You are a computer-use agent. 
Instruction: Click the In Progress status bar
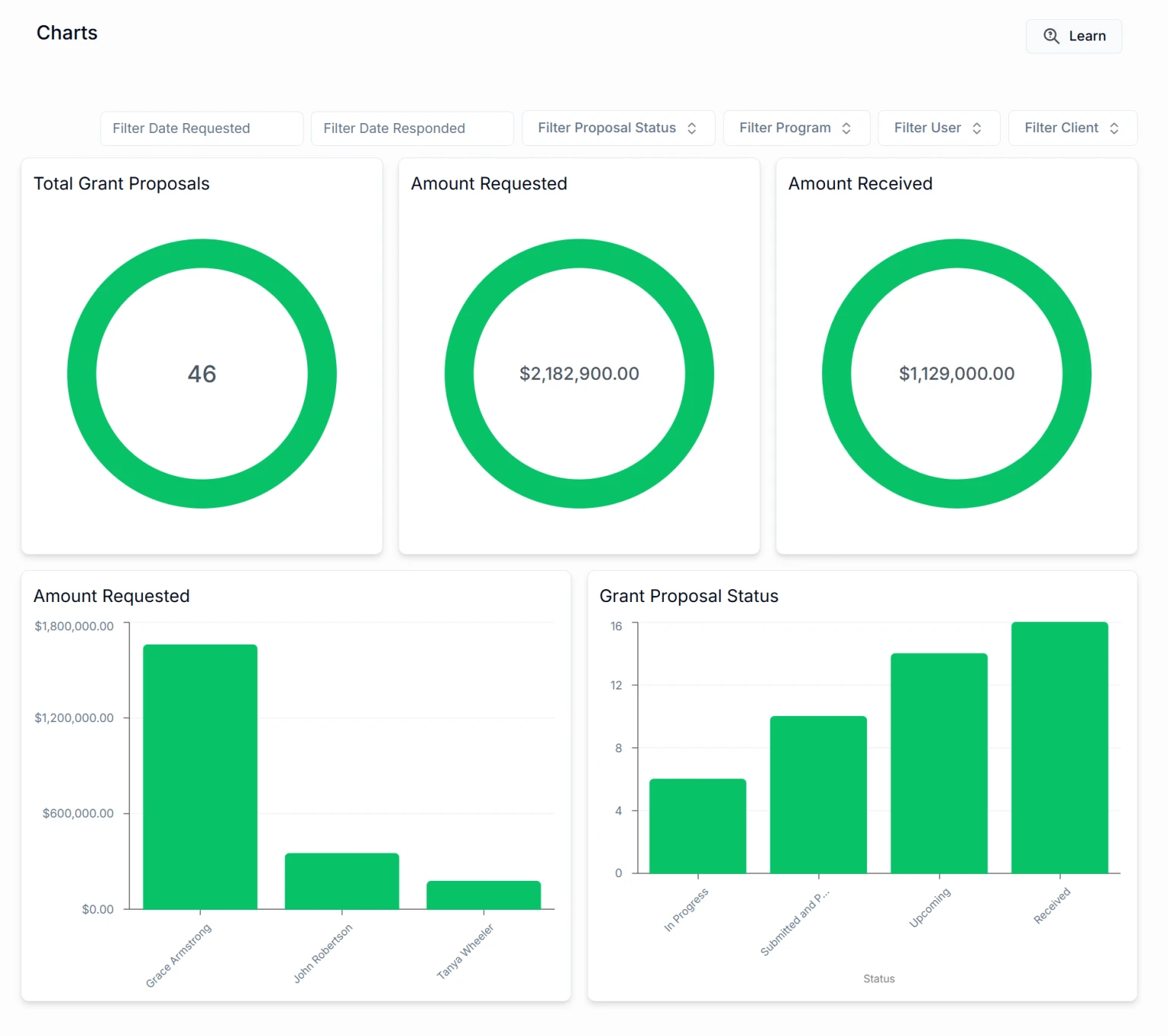[697, 825]
